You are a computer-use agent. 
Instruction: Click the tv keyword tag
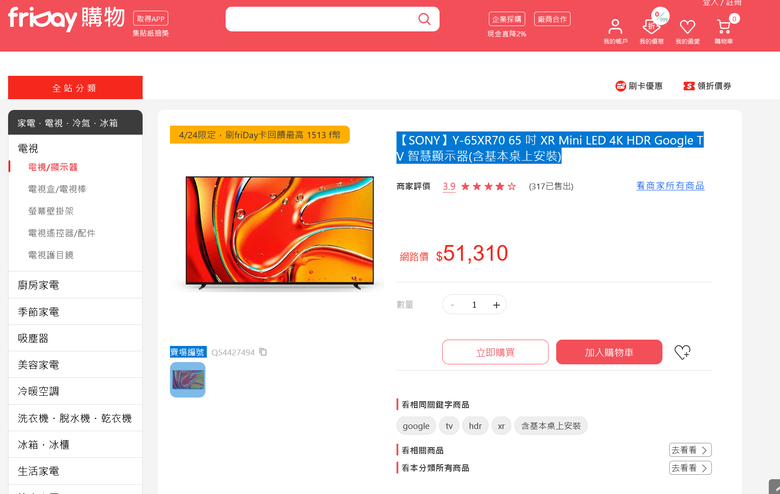pyautogui.click(x=449, y=426)
